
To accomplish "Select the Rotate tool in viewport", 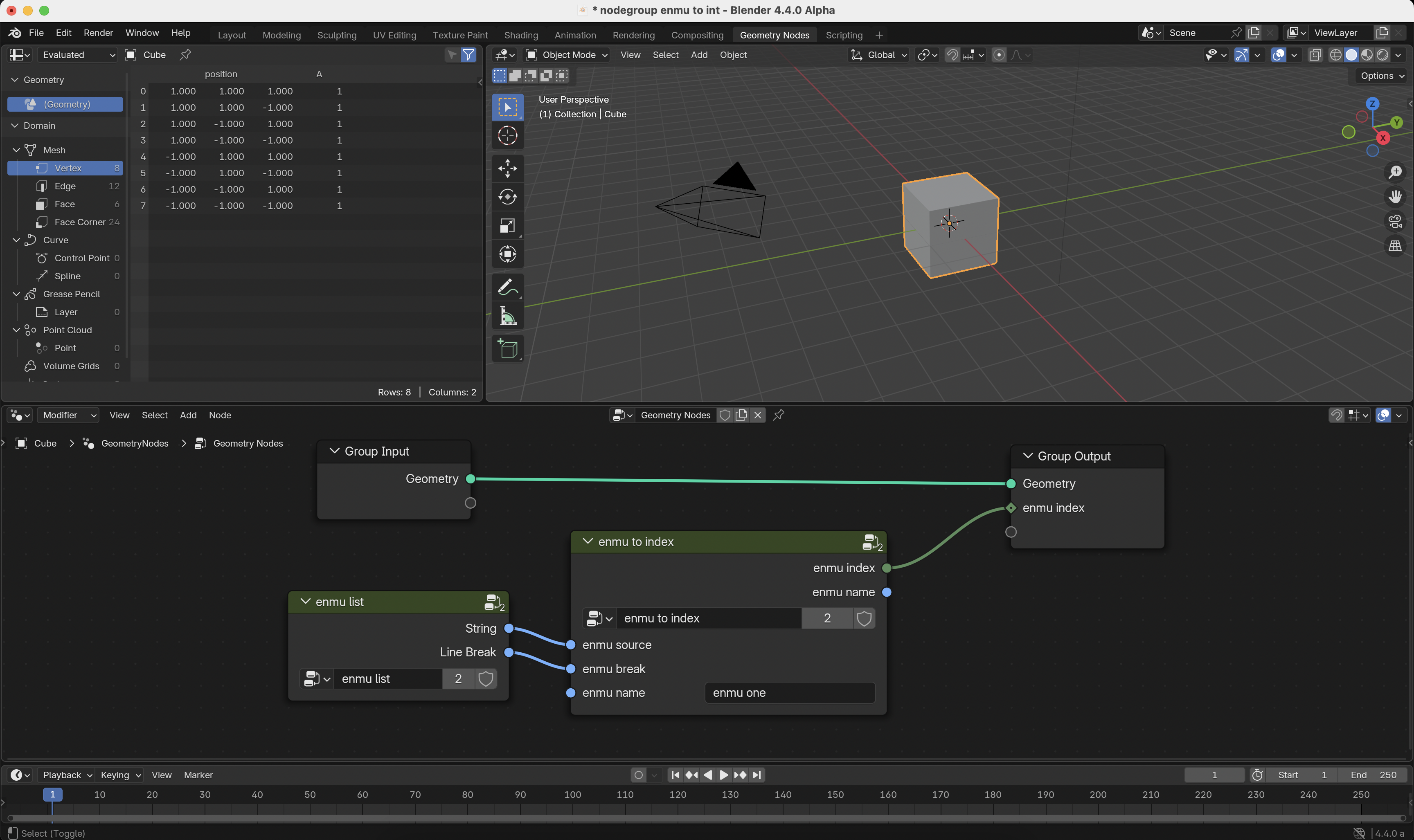I will point(507,197).
